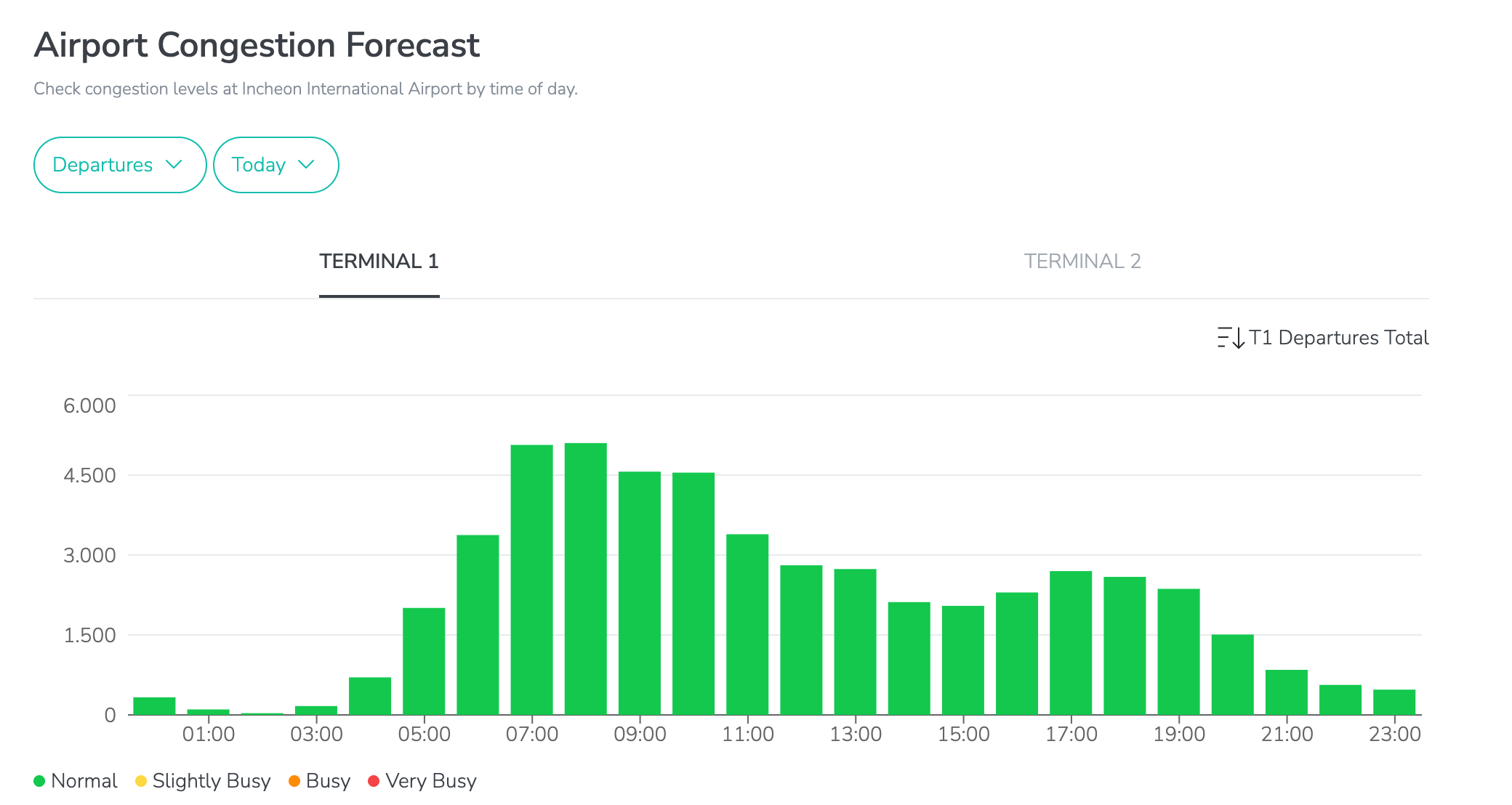Viewport: 1512px width, 805px height.
Task: Click the Busy legend text label
Action: pyautogui.click(x=328, y=781)
